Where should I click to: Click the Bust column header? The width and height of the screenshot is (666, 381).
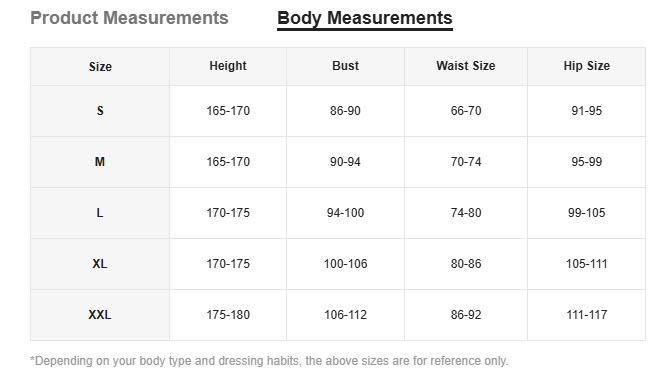pos(345,66)
